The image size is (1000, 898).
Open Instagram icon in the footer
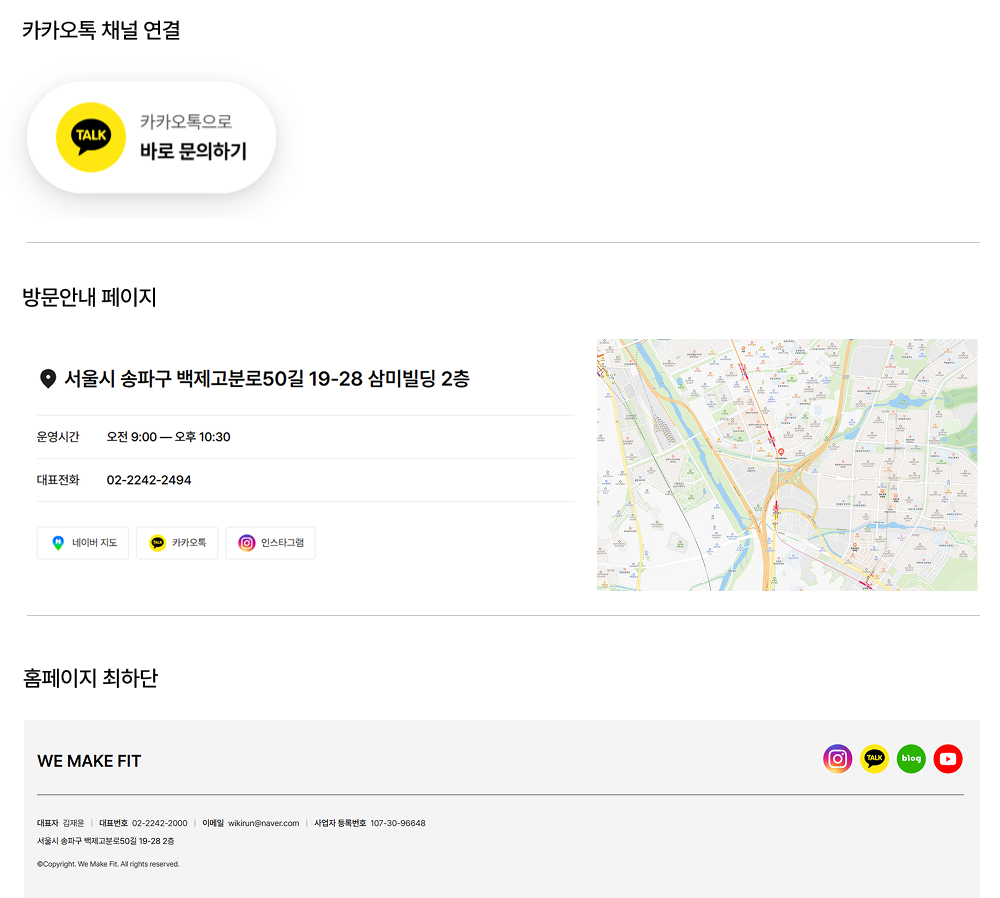coord(837,759)
